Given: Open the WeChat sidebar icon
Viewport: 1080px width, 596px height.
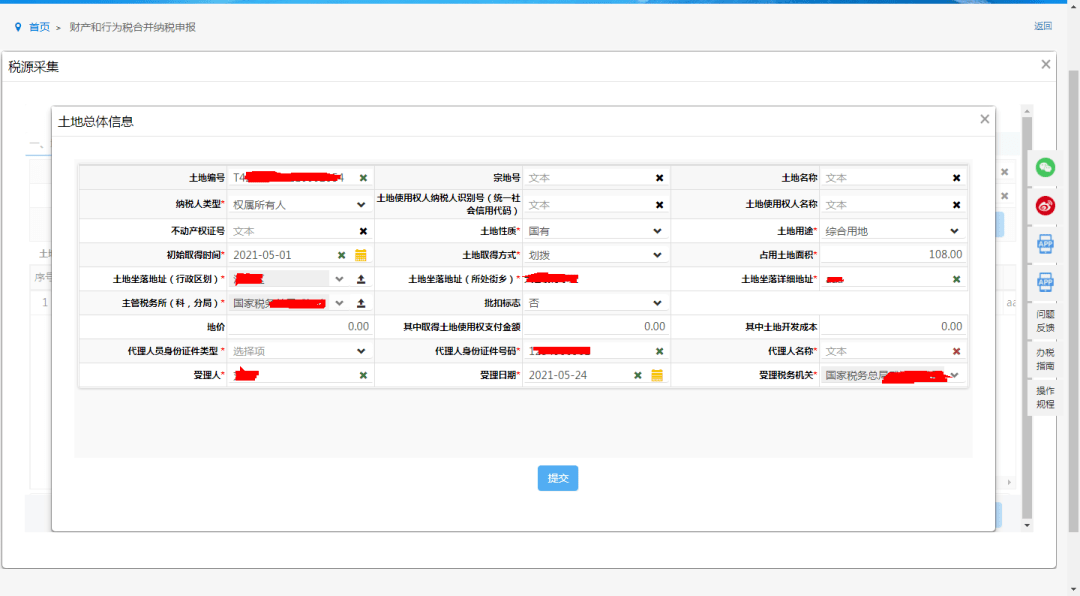Looking at the screenshot, I should pyautogui.click(x=1045, y=167).
